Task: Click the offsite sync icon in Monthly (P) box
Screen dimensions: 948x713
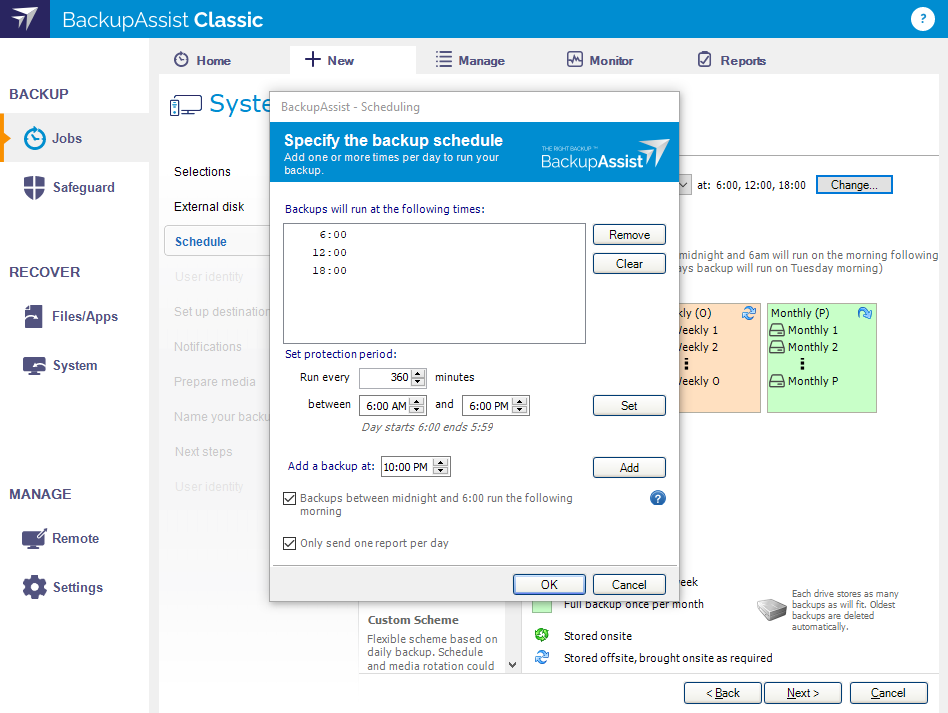Action: [x=865, y=313]
